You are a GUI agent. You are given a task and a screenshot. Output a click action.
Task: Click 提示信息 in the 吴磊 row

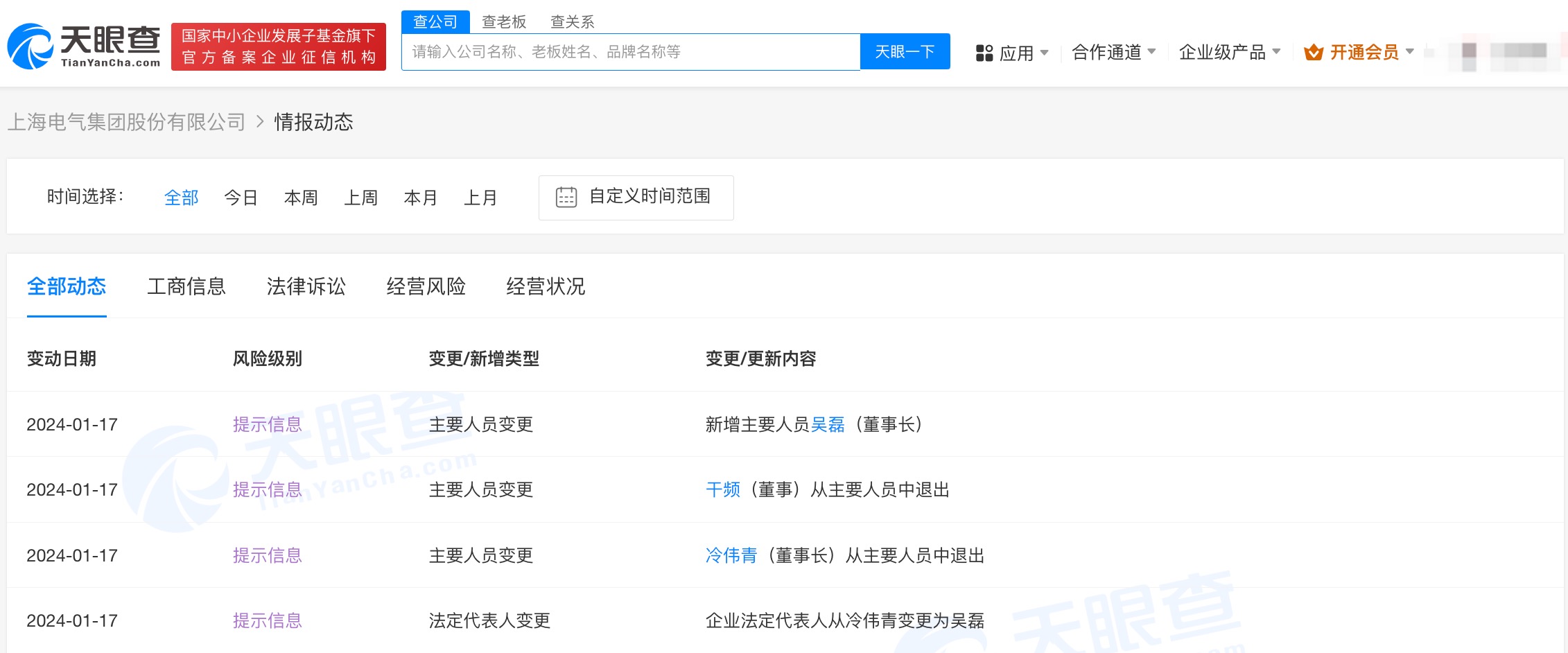coord(268,424)
